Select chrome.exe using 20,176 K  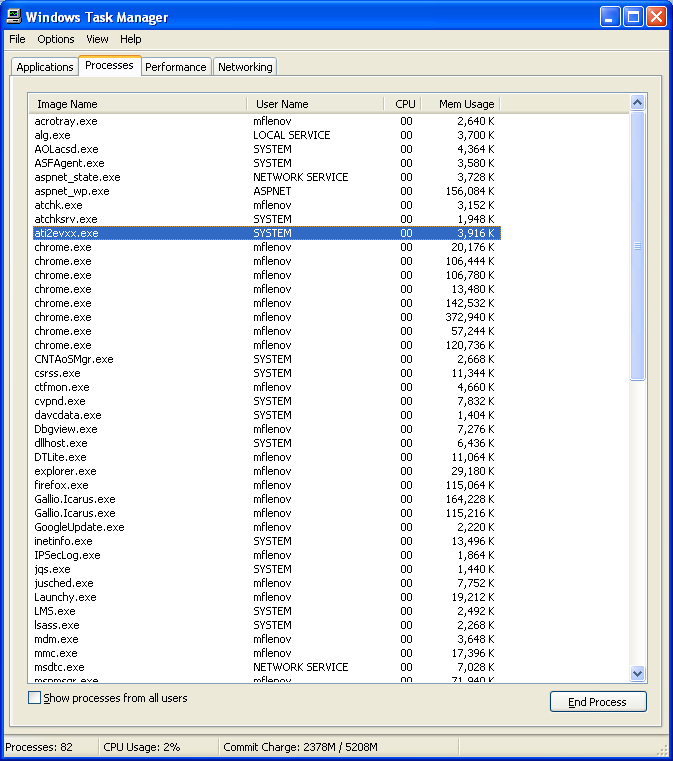[266, 247]
